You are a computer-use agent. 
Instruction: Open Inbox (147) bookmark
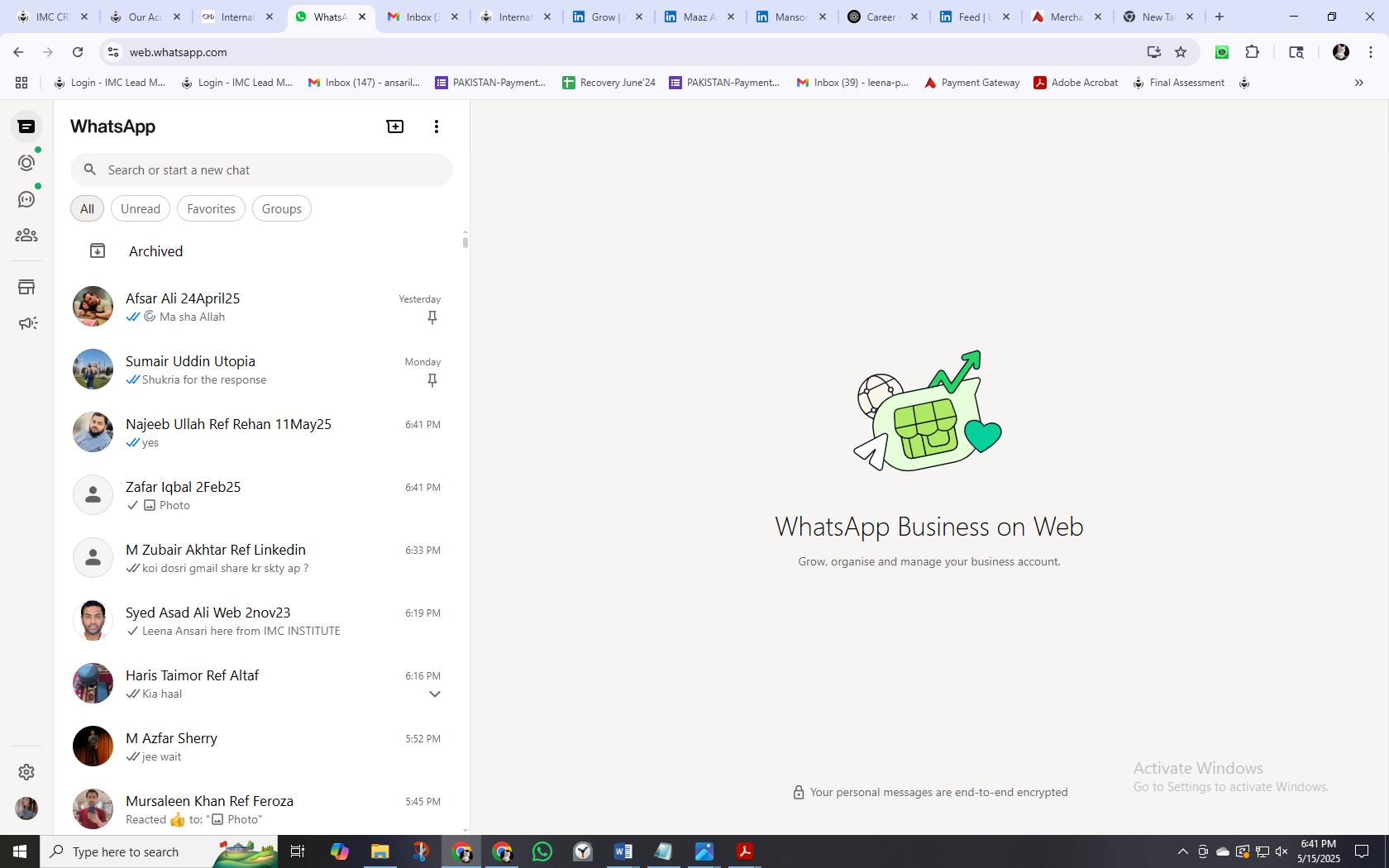point(364,83)
